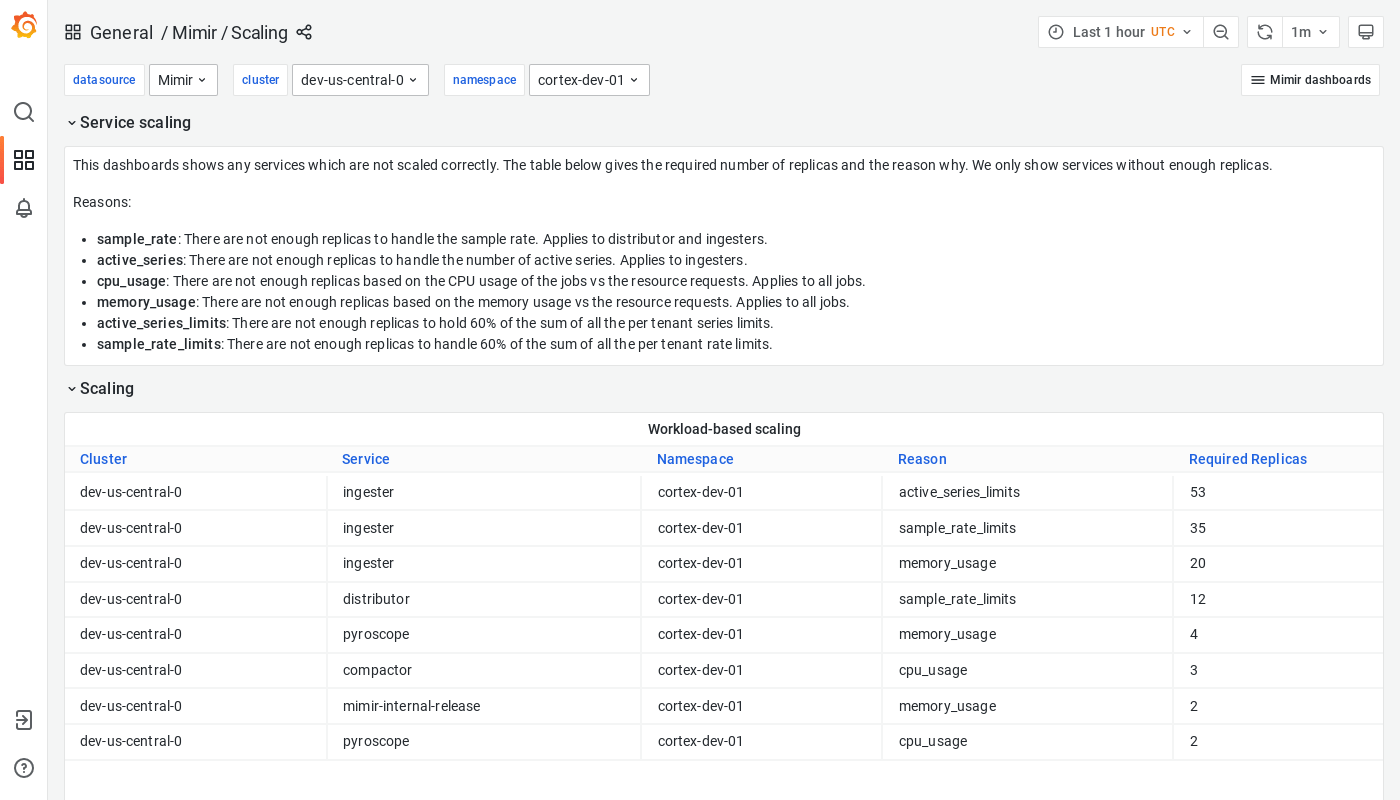Open the dev-us-central-0 cluster dropdown

click(360, 79)
